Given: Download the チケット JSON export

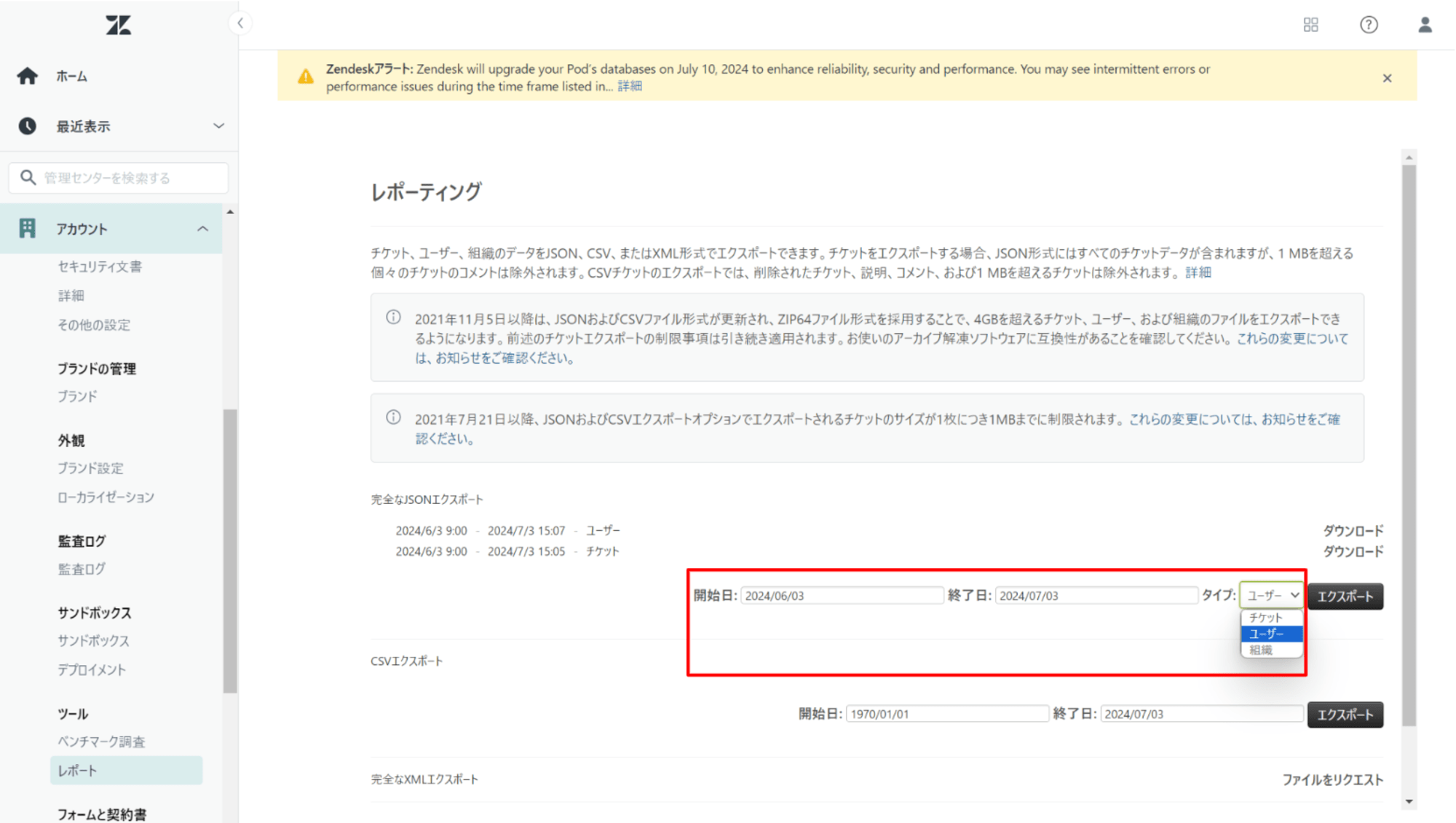Looking at the screenshot, I should [1353, 551].
